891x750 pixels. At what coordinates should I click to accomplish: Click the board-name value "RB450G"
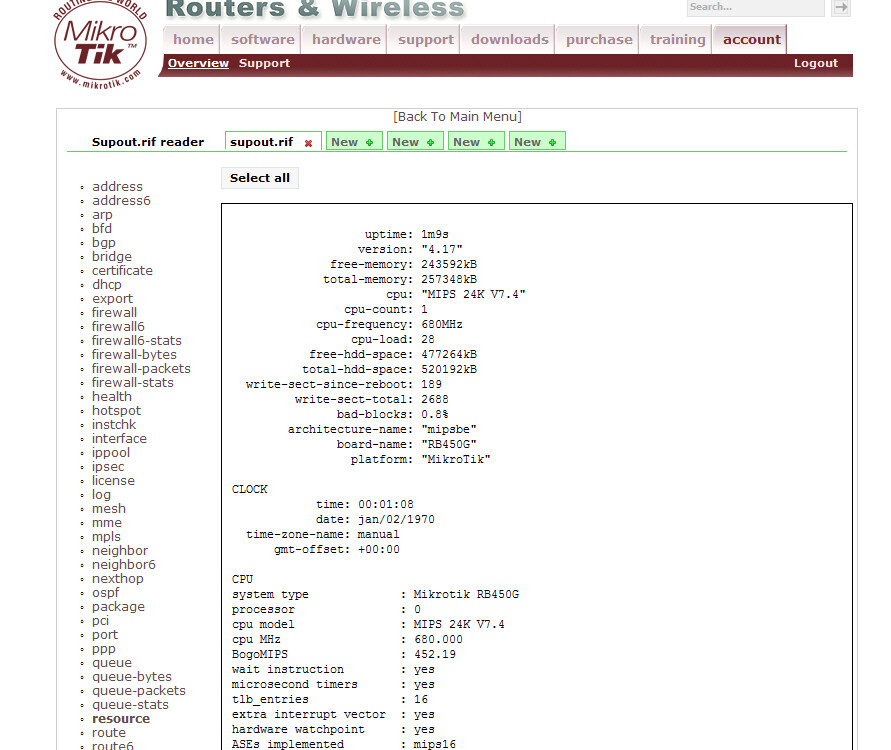click(x=449, y=444)
